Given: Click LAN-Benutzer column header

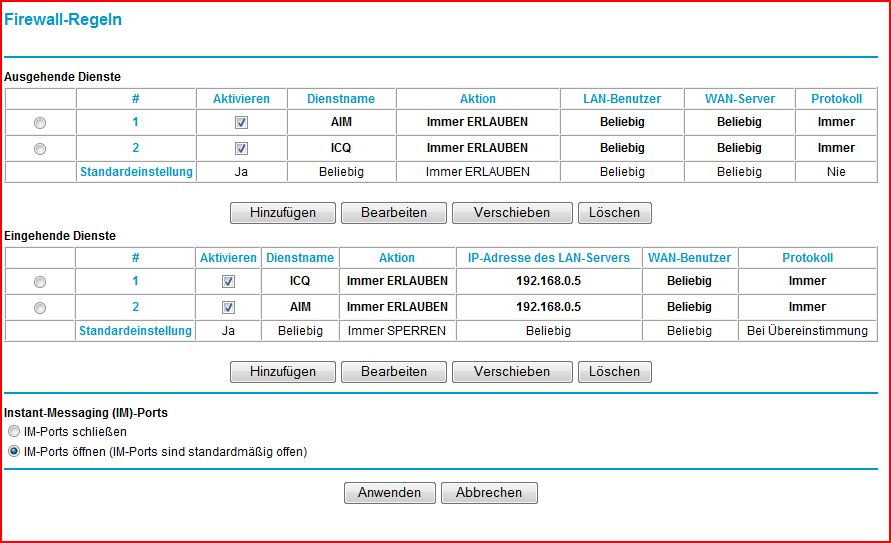Looking at the screenshot, I should 622,99.
